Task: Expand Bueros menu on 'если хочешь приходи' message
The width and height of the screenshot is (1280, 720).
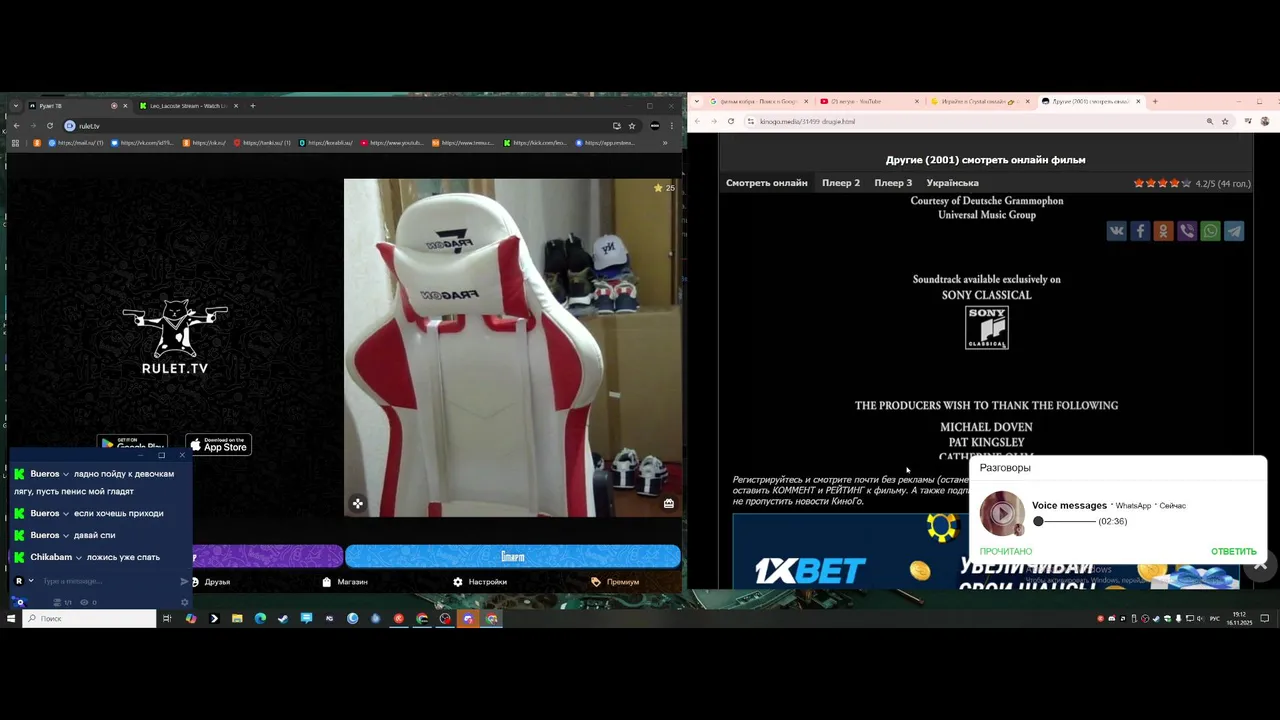Action: [x=66, y=513]
